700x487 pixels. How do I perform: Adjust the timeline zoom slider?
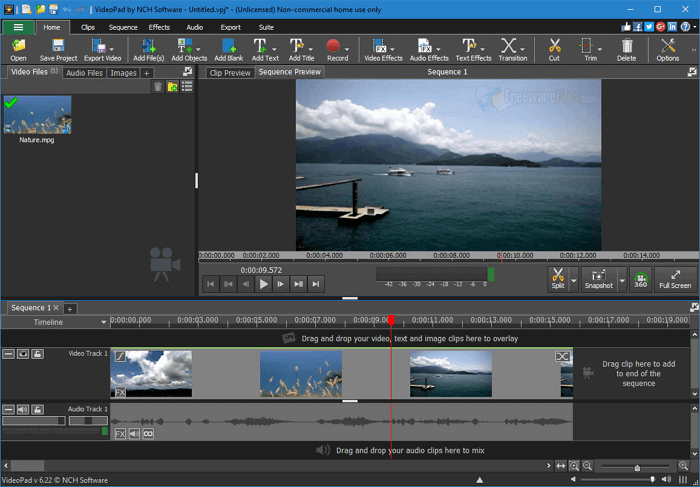point(636,467)
